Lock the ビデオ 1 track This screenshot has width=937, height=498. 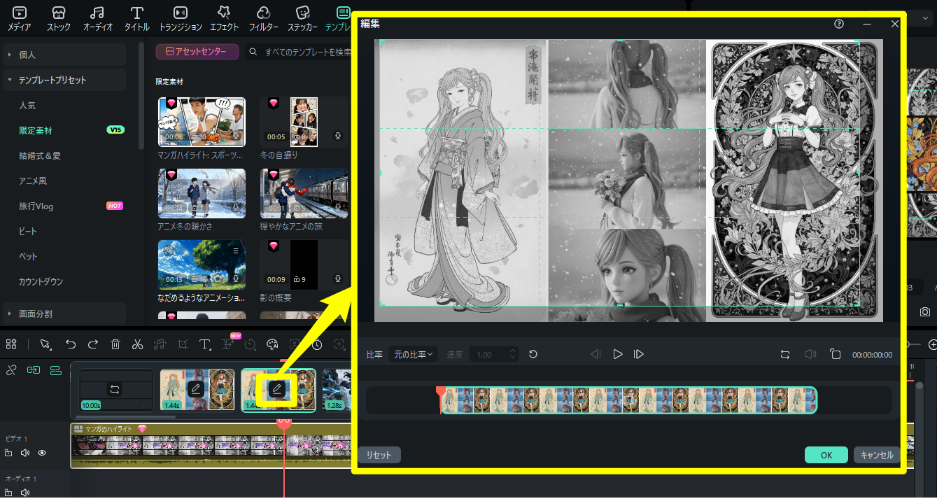click(8, 453)
